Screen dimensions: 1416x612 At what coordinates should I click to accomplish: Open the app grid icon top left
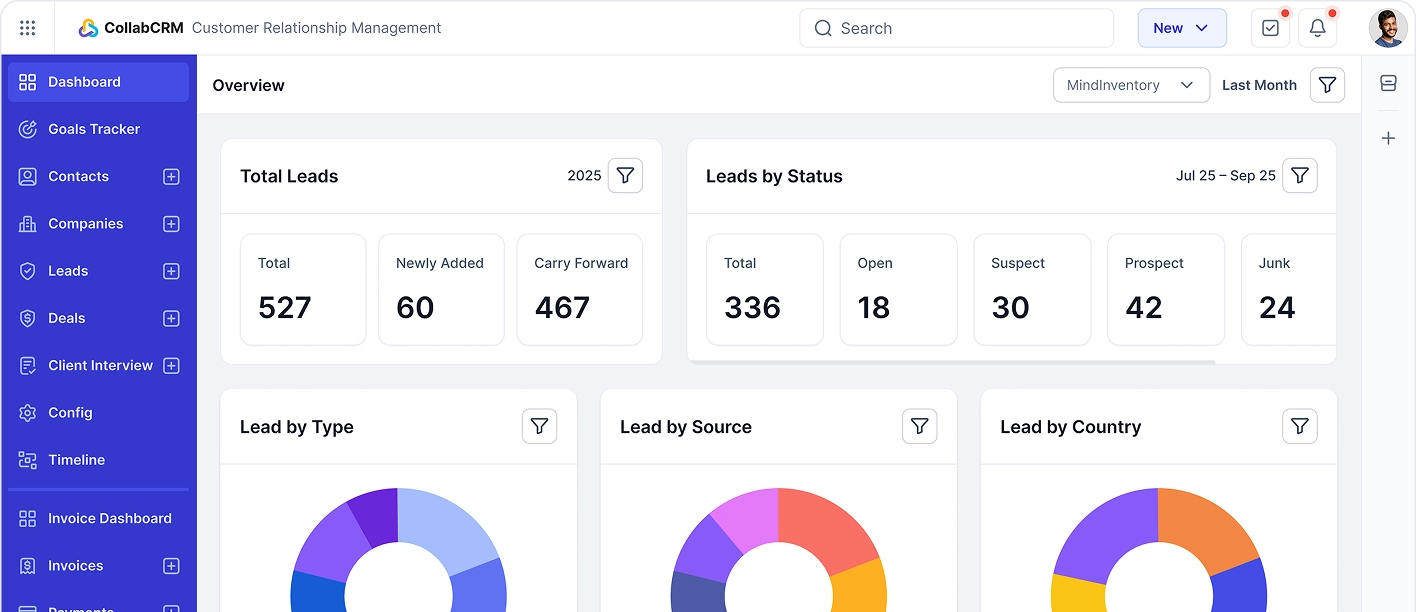(x=27, y=27)
